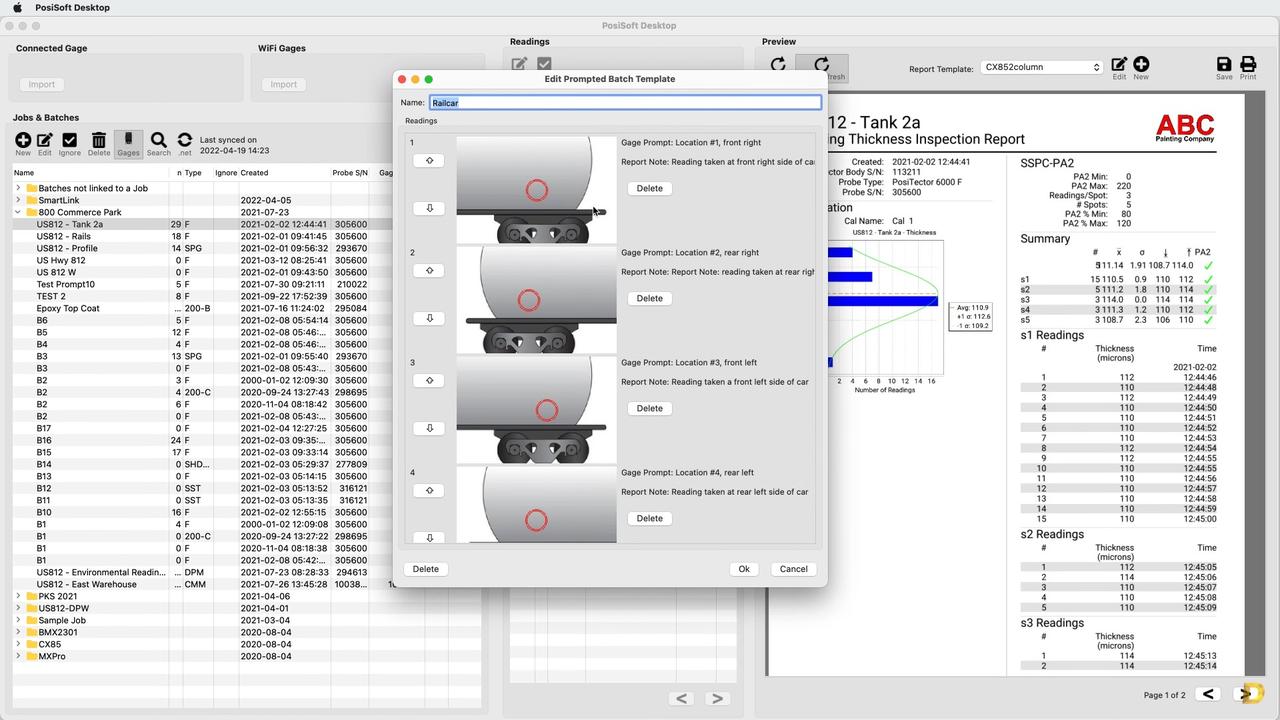The height and width of the screenshot is (720, 1280).
Task: Open the Report Template dropdown
Action: [1041, 67]
